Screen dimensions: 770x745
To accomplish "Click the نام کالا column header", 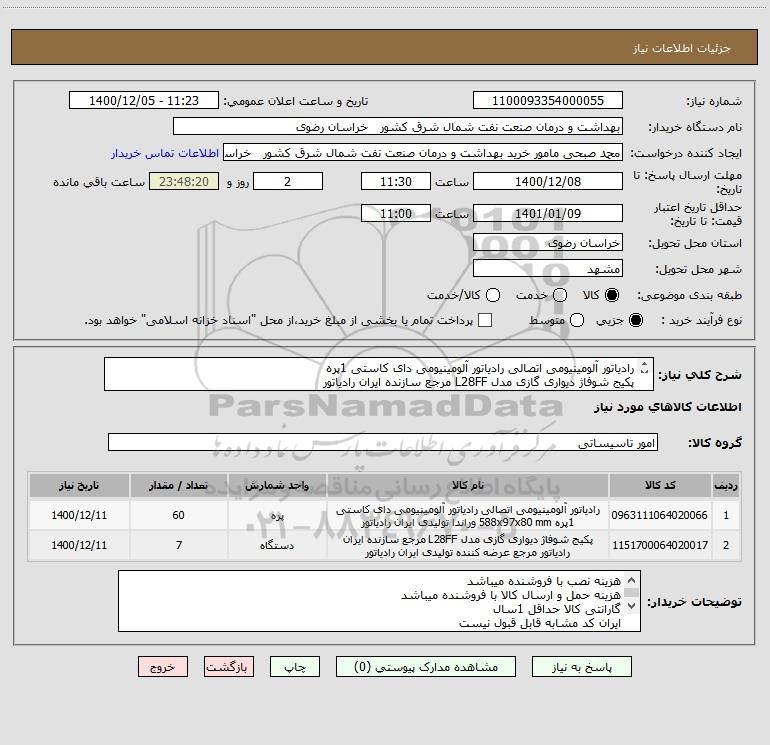I will 468,486.
